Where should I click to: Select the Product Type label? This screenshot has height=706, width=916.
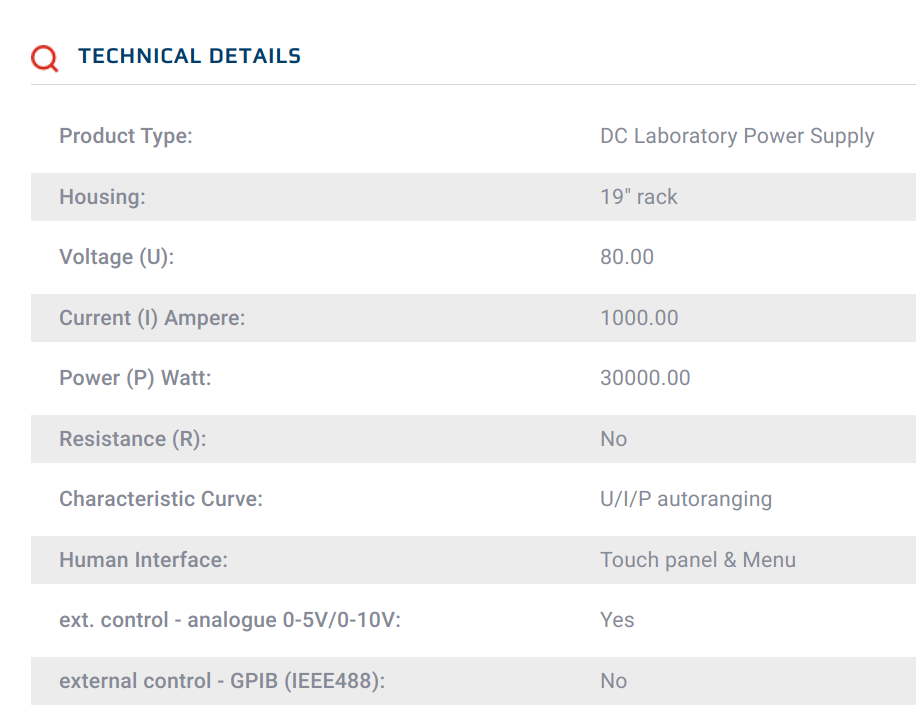[126, 136]
